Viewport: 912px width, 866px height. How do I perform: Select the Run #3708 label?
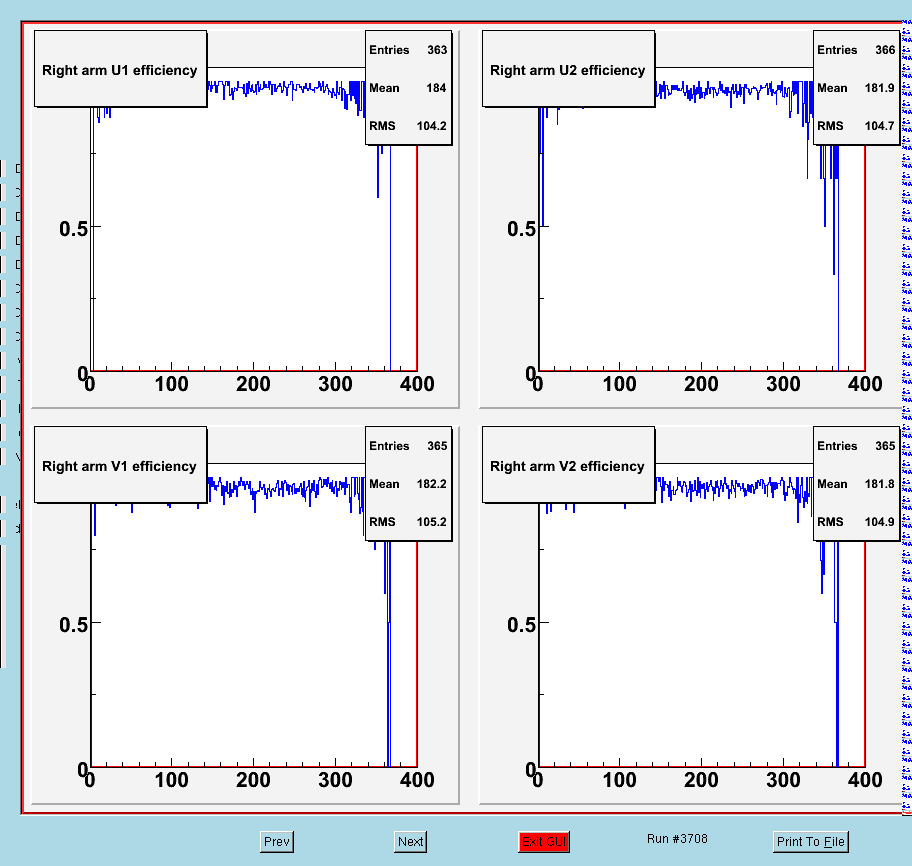[677, 839]
